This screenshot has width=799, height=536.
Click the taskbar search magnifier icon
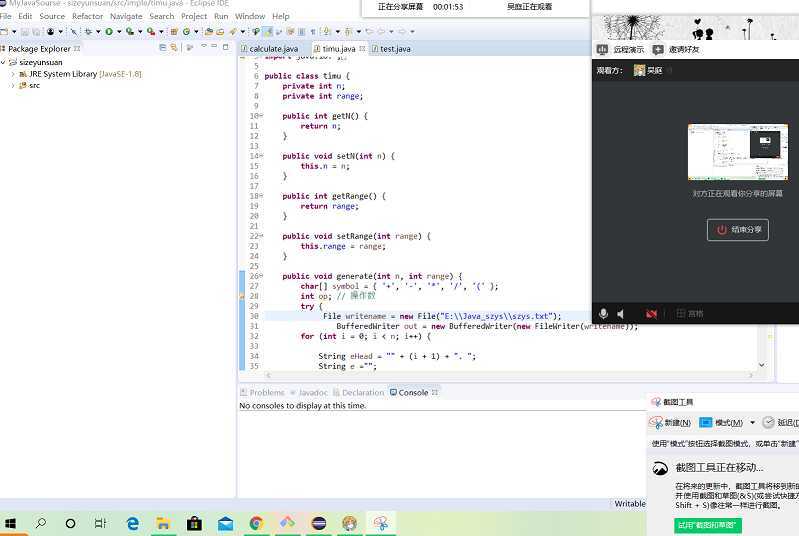point(40,523)
